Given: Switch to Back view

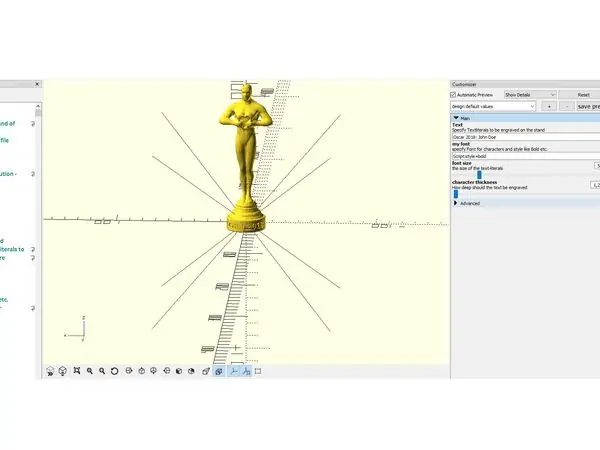Looking at the screenshot, I should tap(191, 371).
